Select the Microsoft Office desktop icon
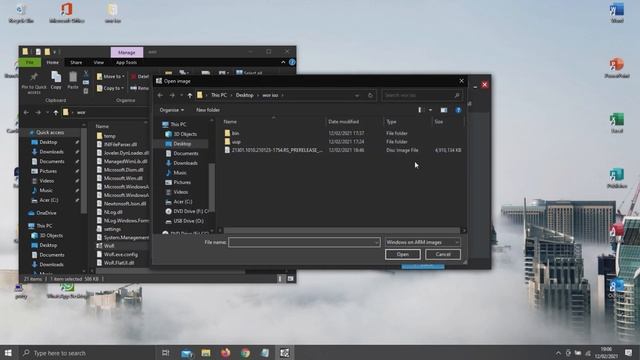The height and width of the screenshot is (360, 640). click(67, 13)
